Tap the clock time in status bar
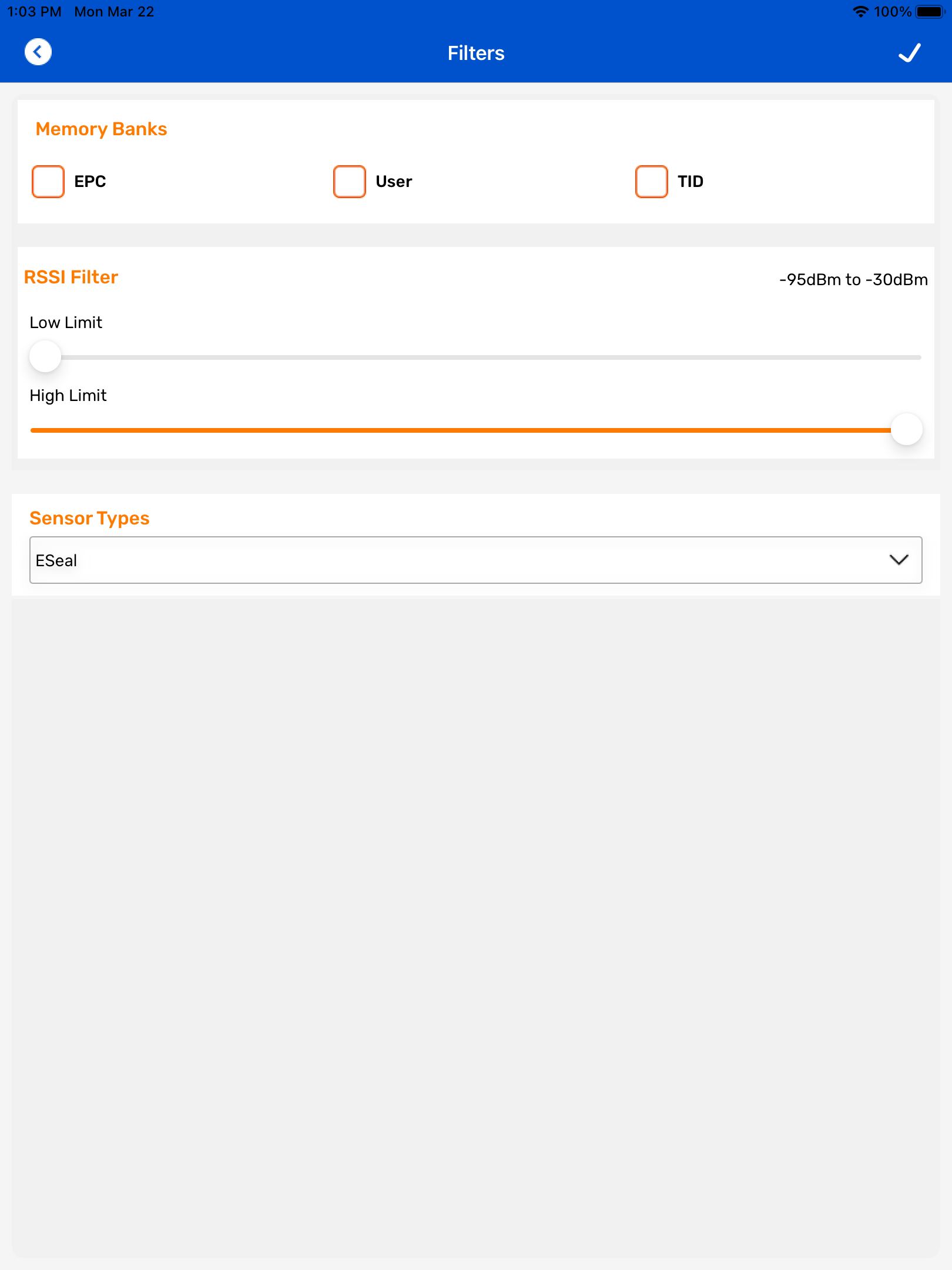This screenshot has width=952, height=1270. pyautogui.click(x=34, y=12)
